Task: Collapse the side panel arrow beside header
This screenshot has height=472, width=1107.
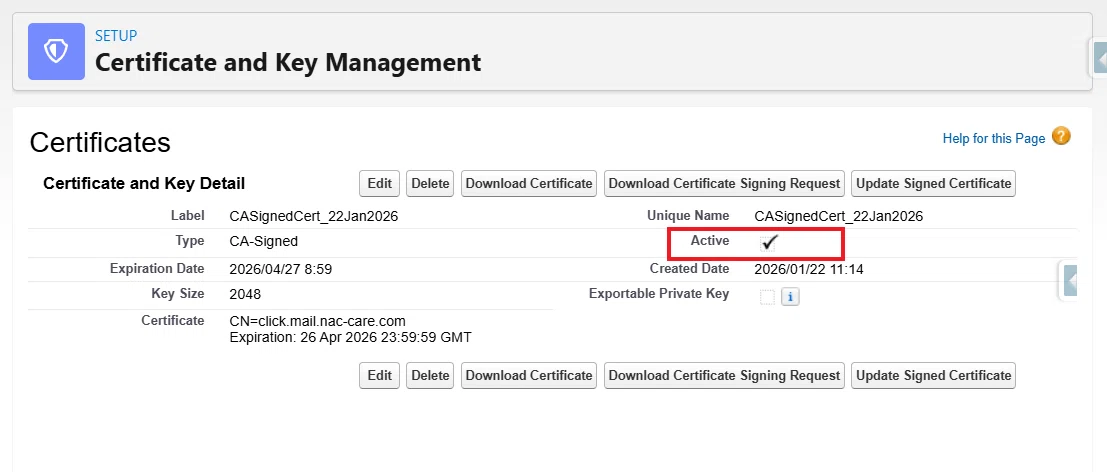Action: pyautogui.click(x=1099, y=58)
